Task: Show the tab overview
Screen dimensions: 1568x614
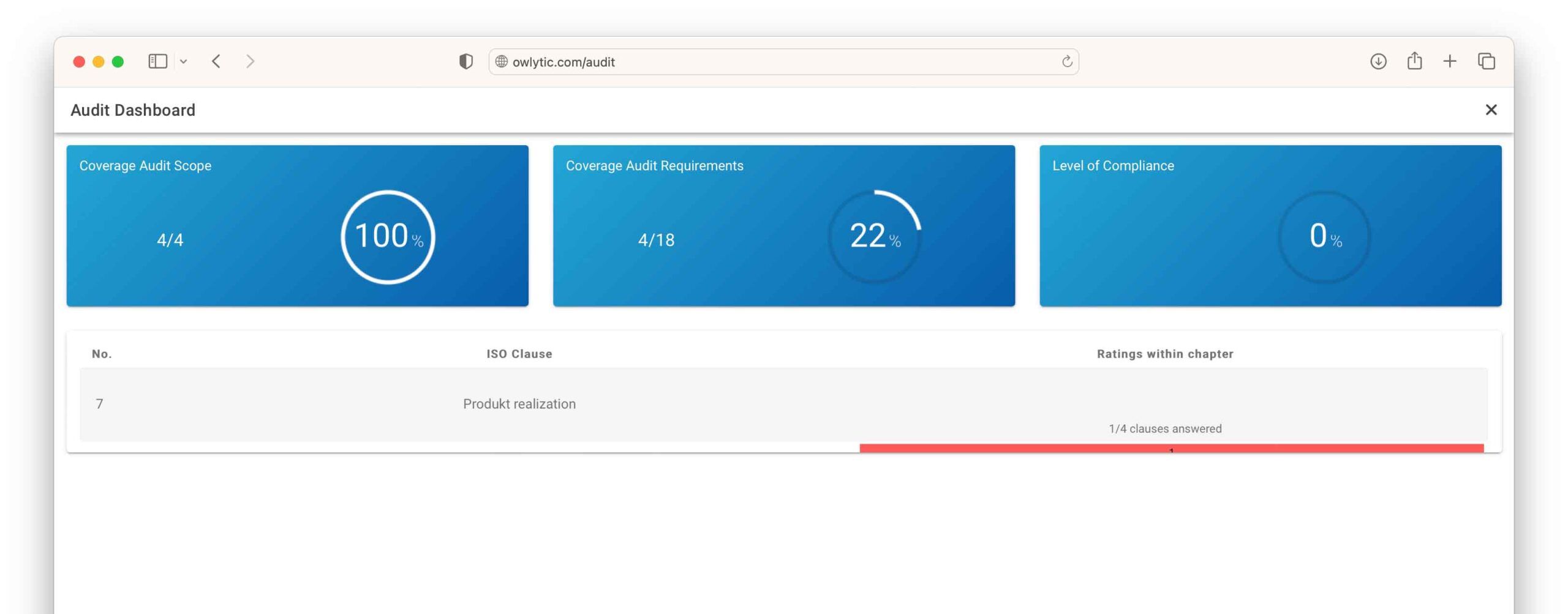Action: (x=1486, y=61)
